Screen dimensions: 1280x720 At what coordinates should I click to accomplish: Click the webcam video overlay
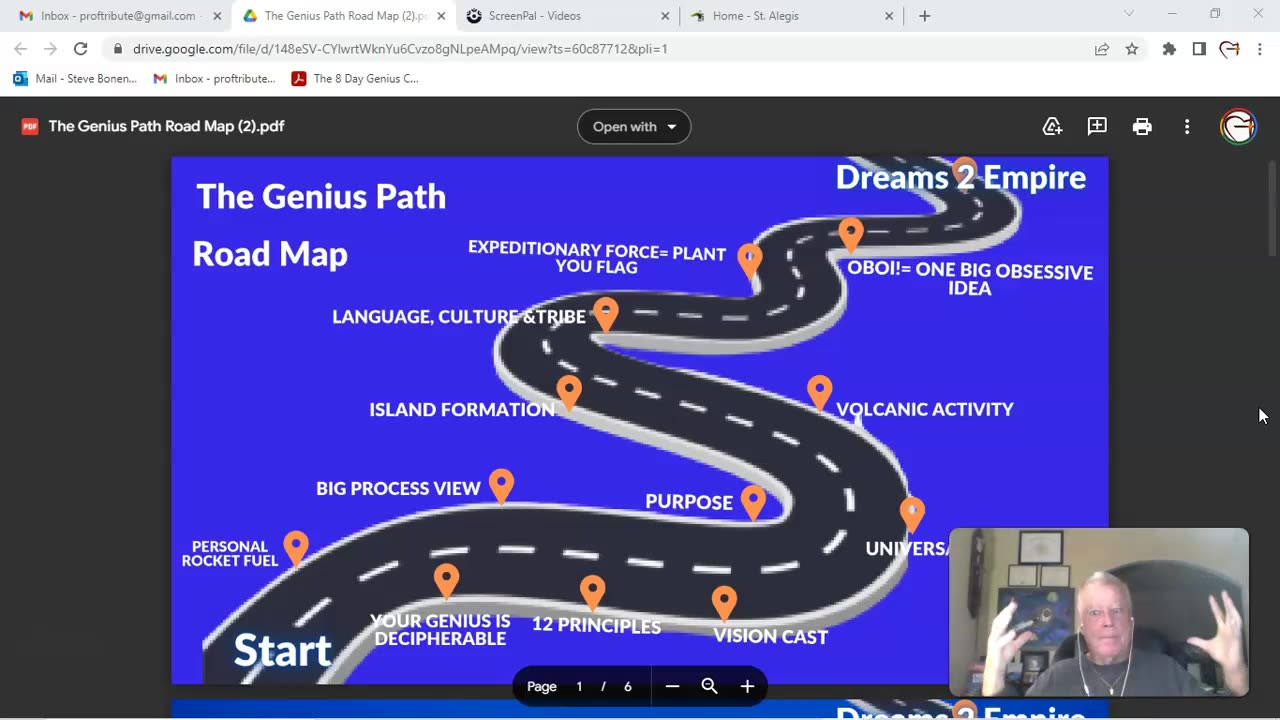coord(1099,612)
